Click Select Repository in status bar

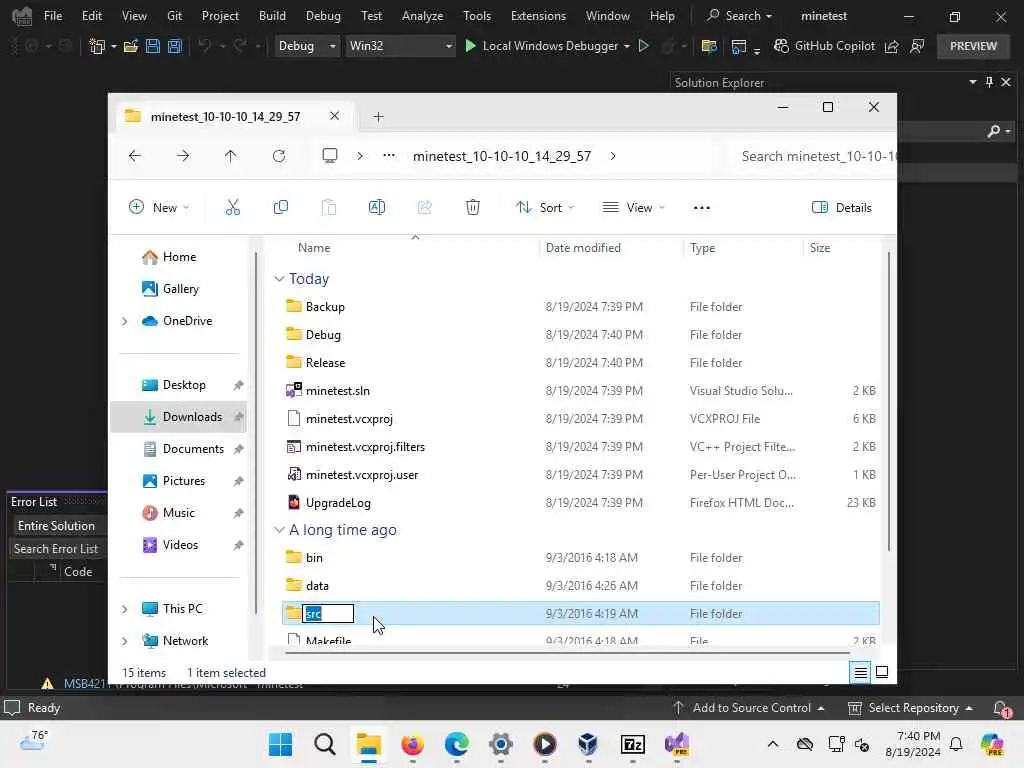tap(910, 708)
